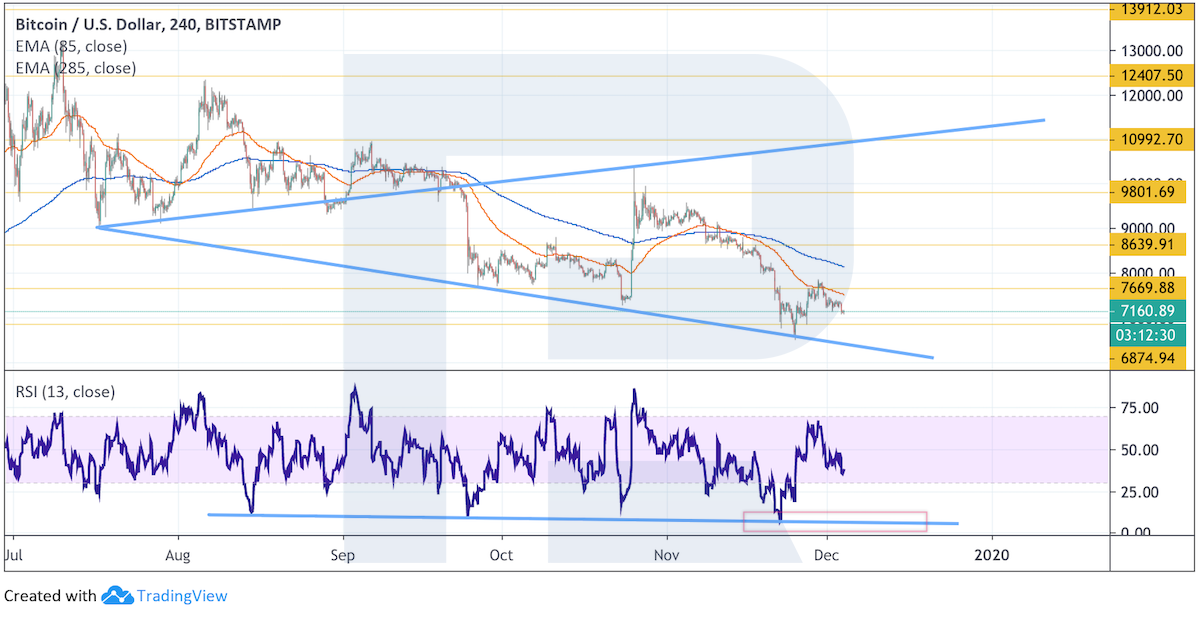
Task: Select the 03:12:30 candle countdown label
Action: point(1151,333)
